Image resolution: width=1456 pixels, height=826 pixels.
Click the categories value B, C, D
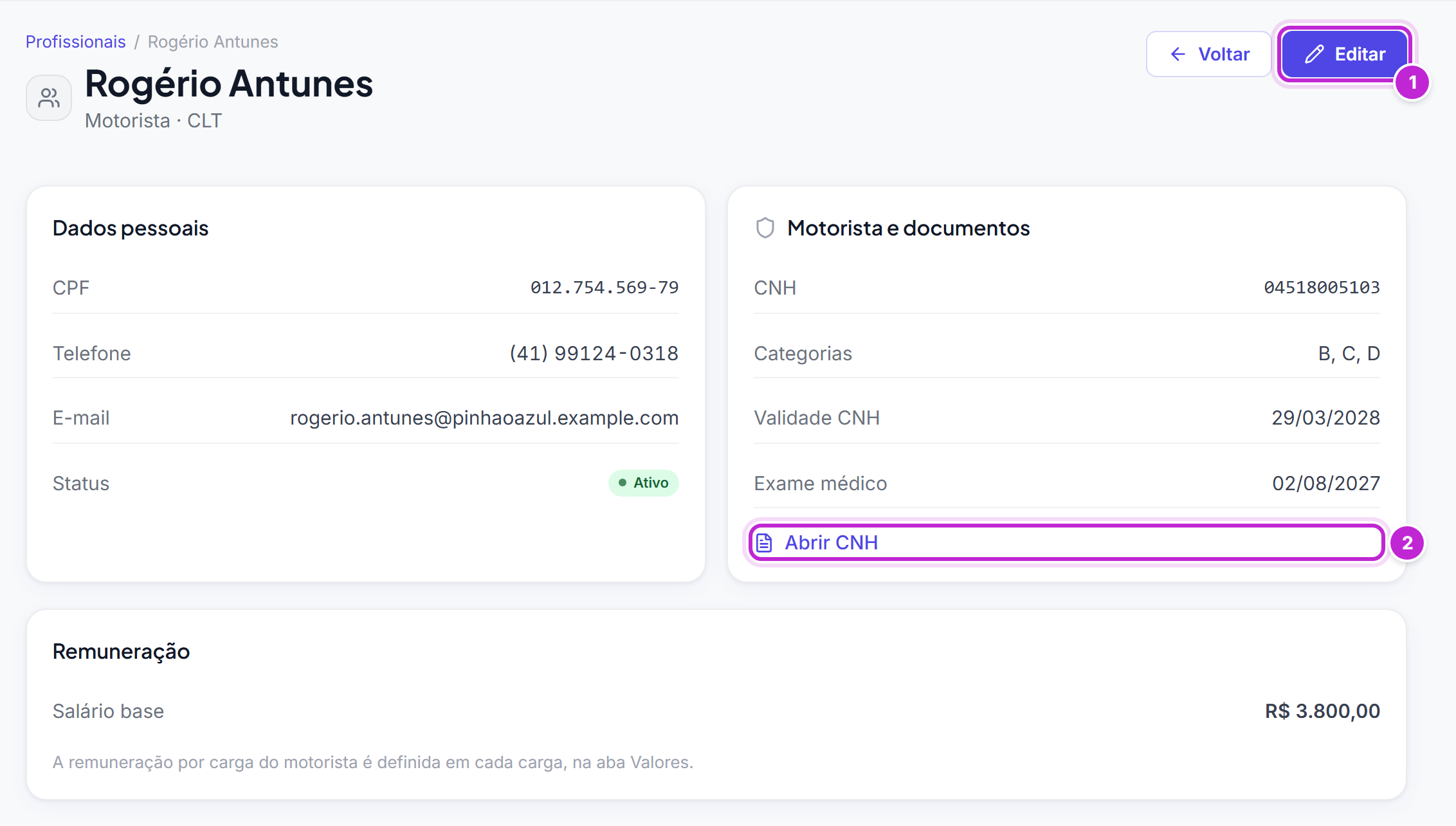pos(1349,353)
